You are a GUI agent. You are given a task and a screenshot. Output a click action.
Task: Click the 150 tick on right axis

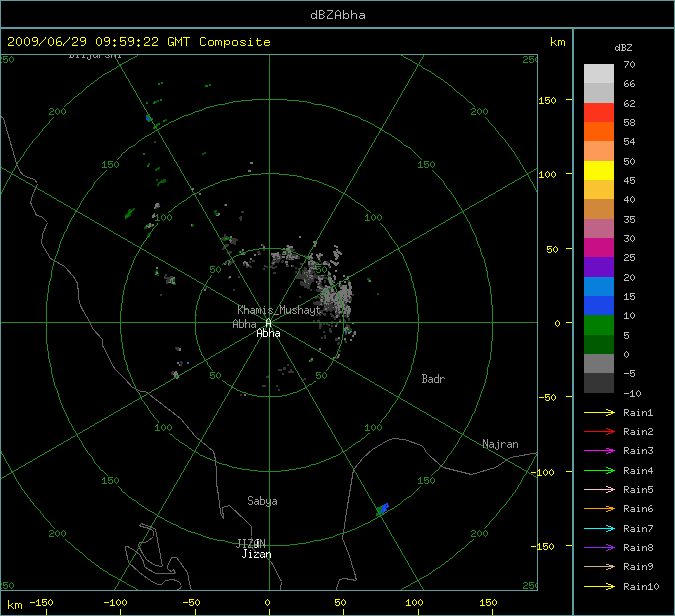[x=548, y=100]
